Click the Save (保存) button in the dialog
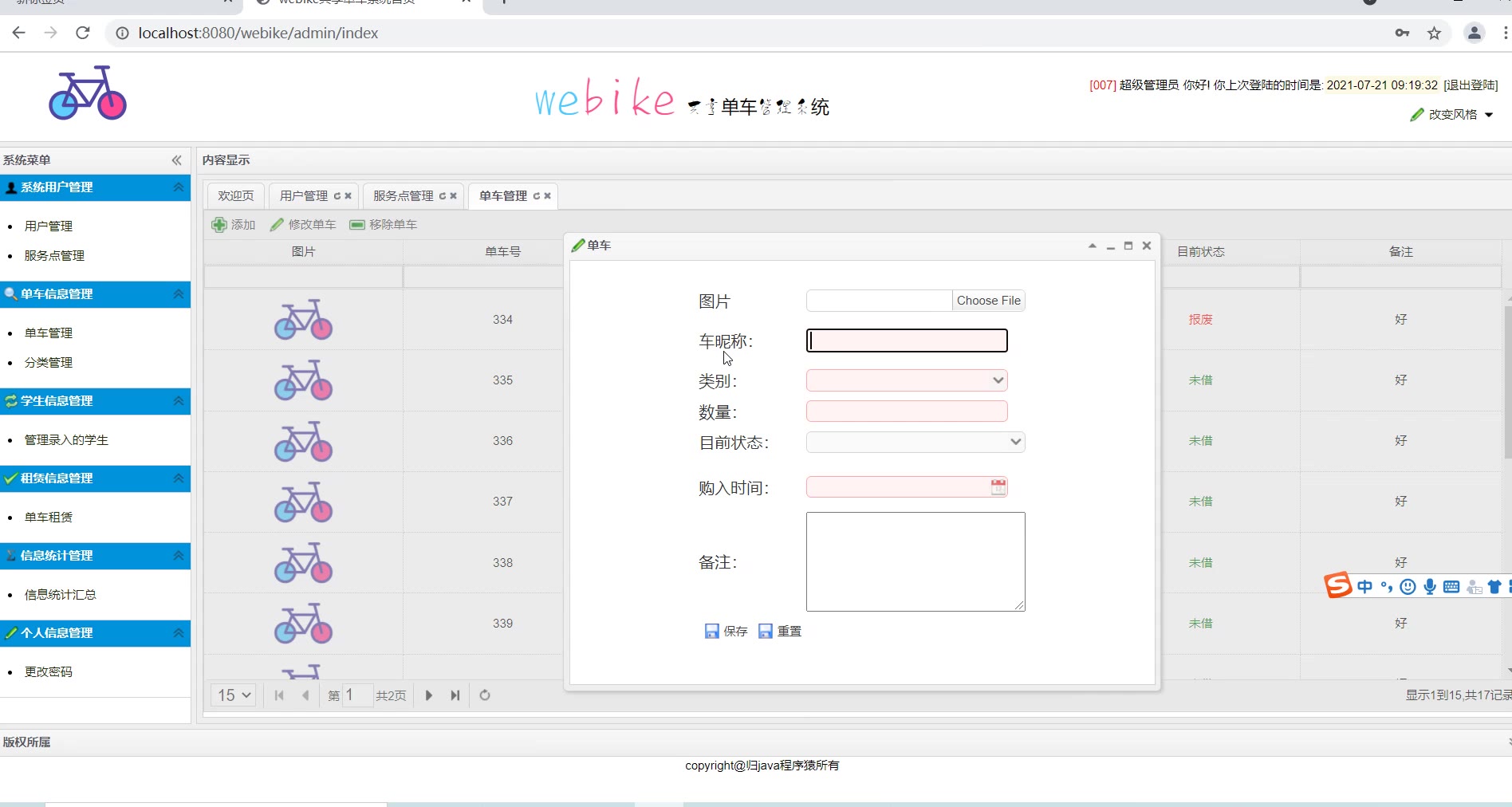Screen dimensions: 1512x807 coord(726,631)
